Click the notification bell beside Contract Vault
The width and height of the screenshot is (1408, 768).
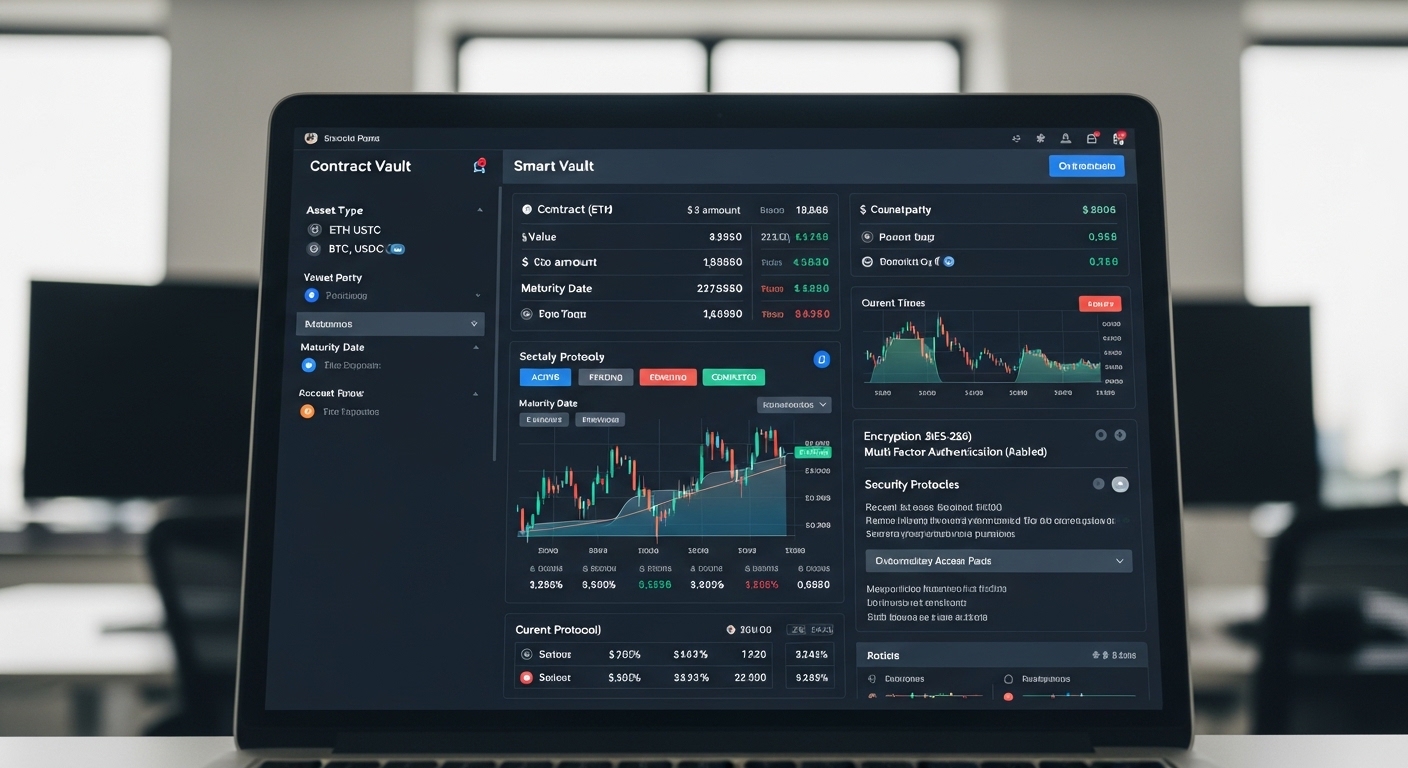click(478, 166)
